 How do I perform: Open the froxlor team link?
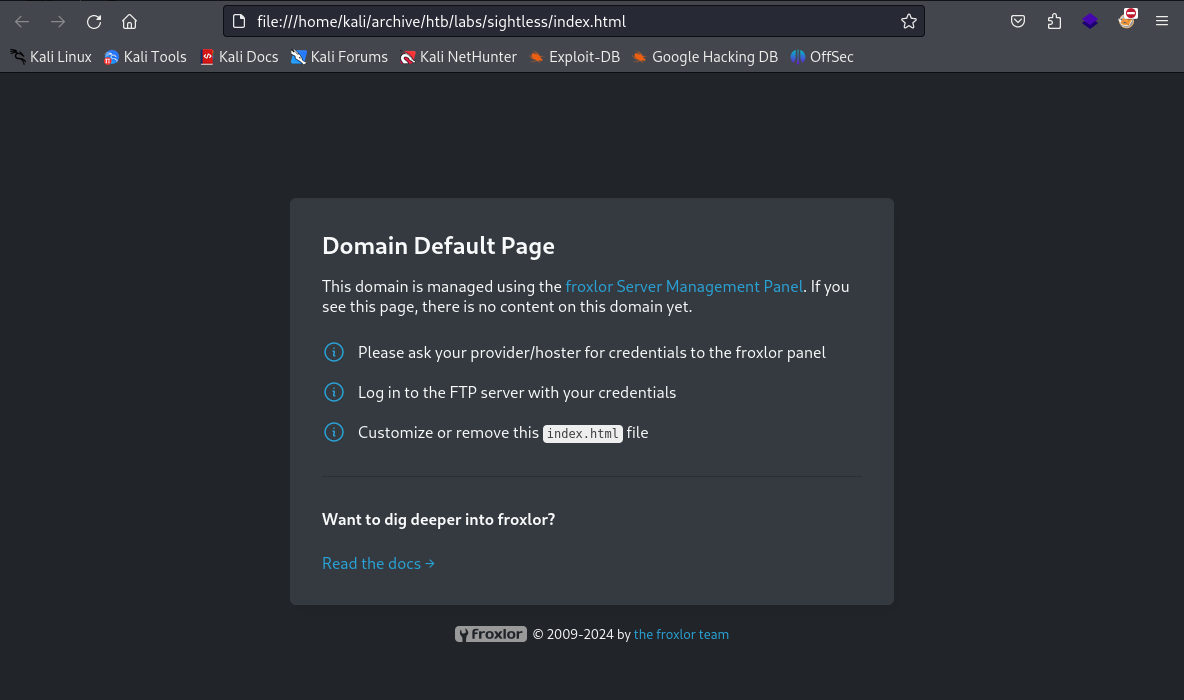click(x=681, y=634)
